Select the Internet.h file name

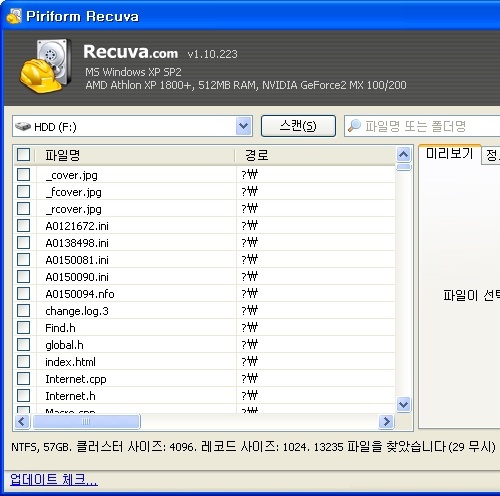click(x=70, y=396)
